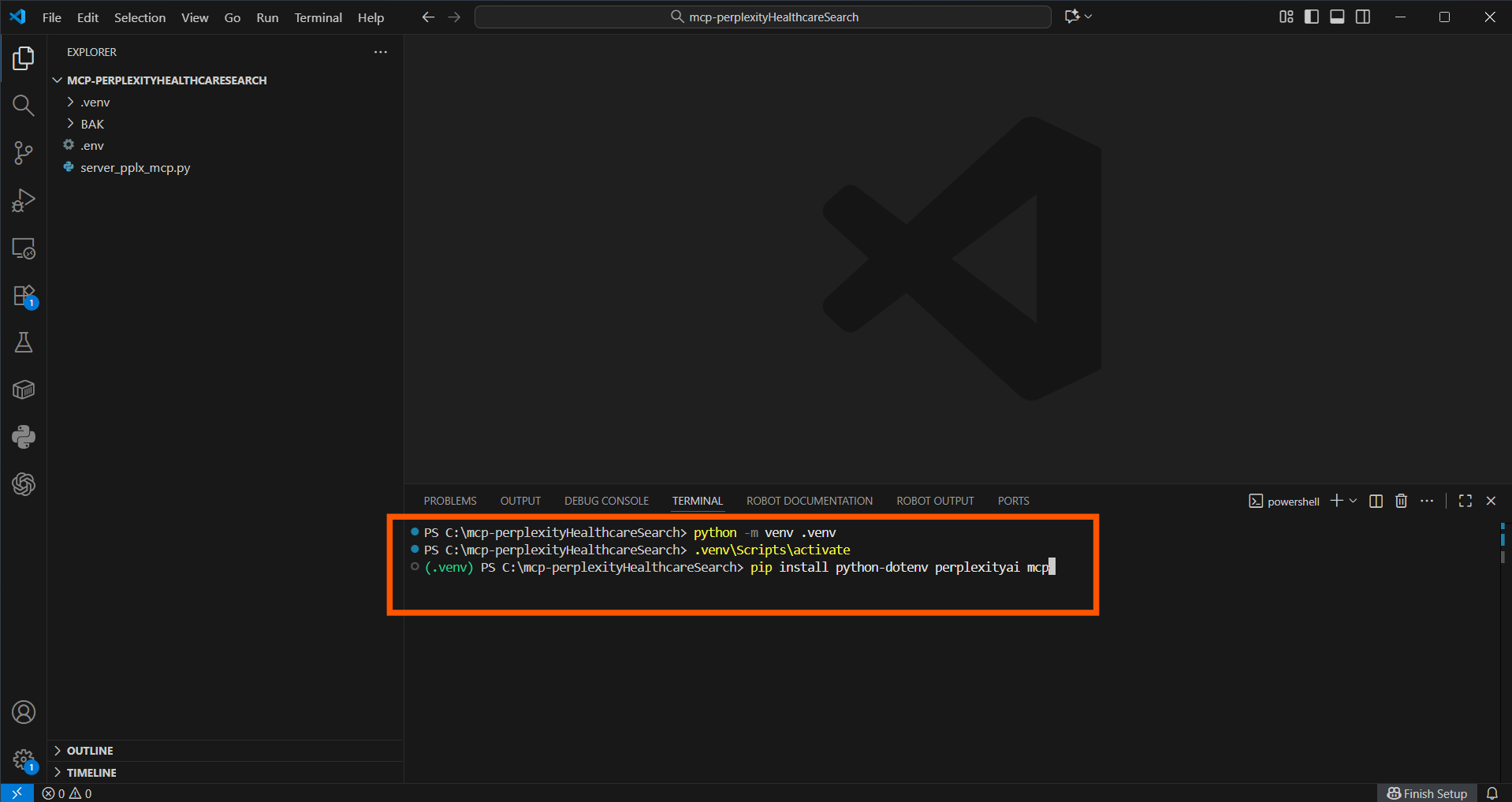Click the command center search box
1512x802 pixels.
pyautogui.click(x=762, y=17)
